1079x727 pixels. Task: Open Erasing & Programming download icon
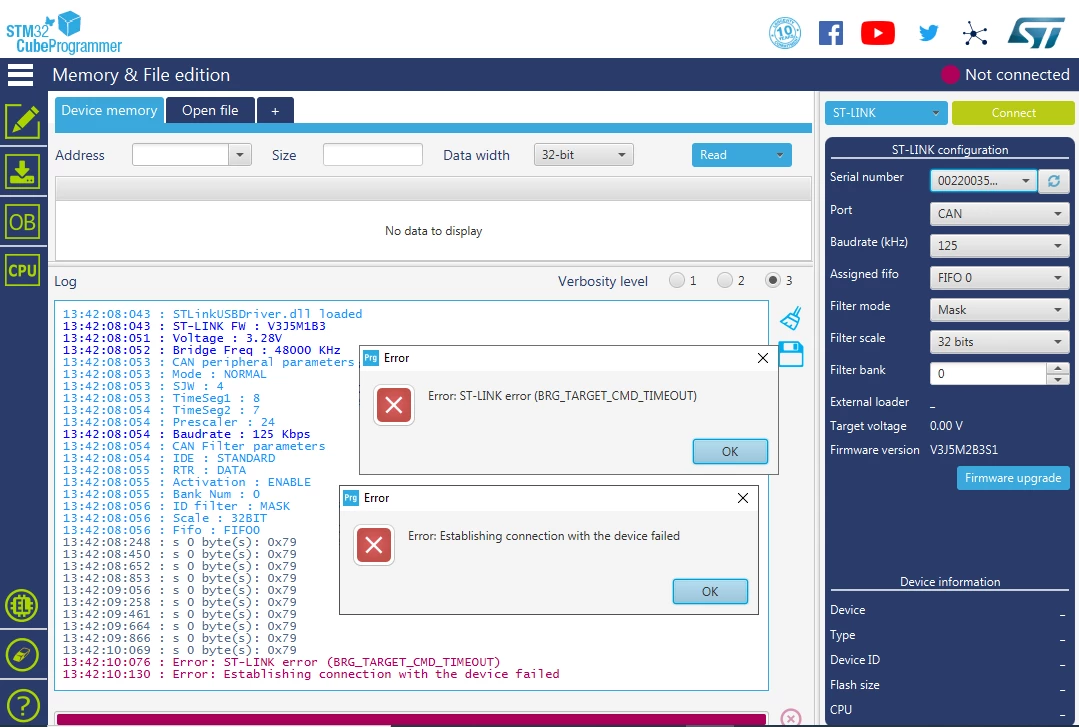pos(22,171)
